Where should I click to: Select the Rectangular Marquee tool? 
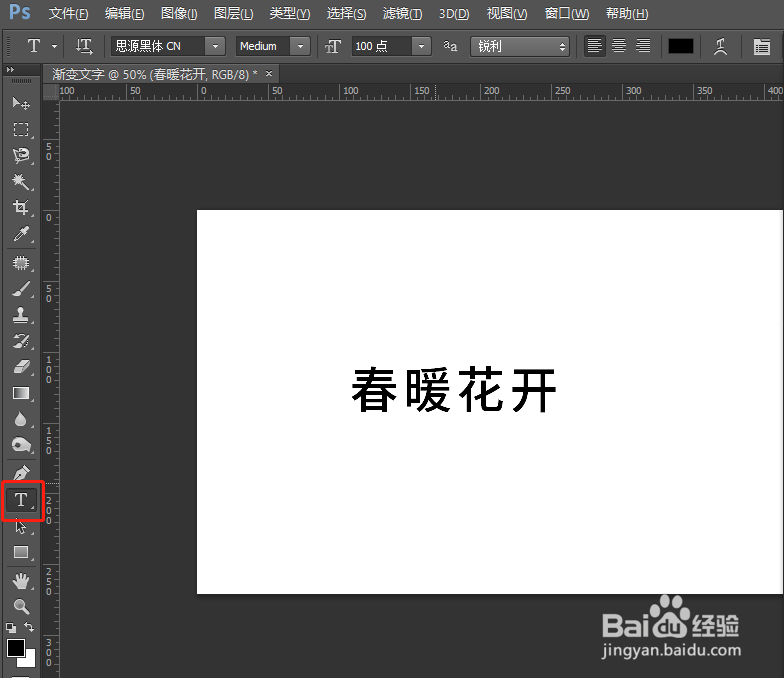pyautogui.click(x=20, y=130)
